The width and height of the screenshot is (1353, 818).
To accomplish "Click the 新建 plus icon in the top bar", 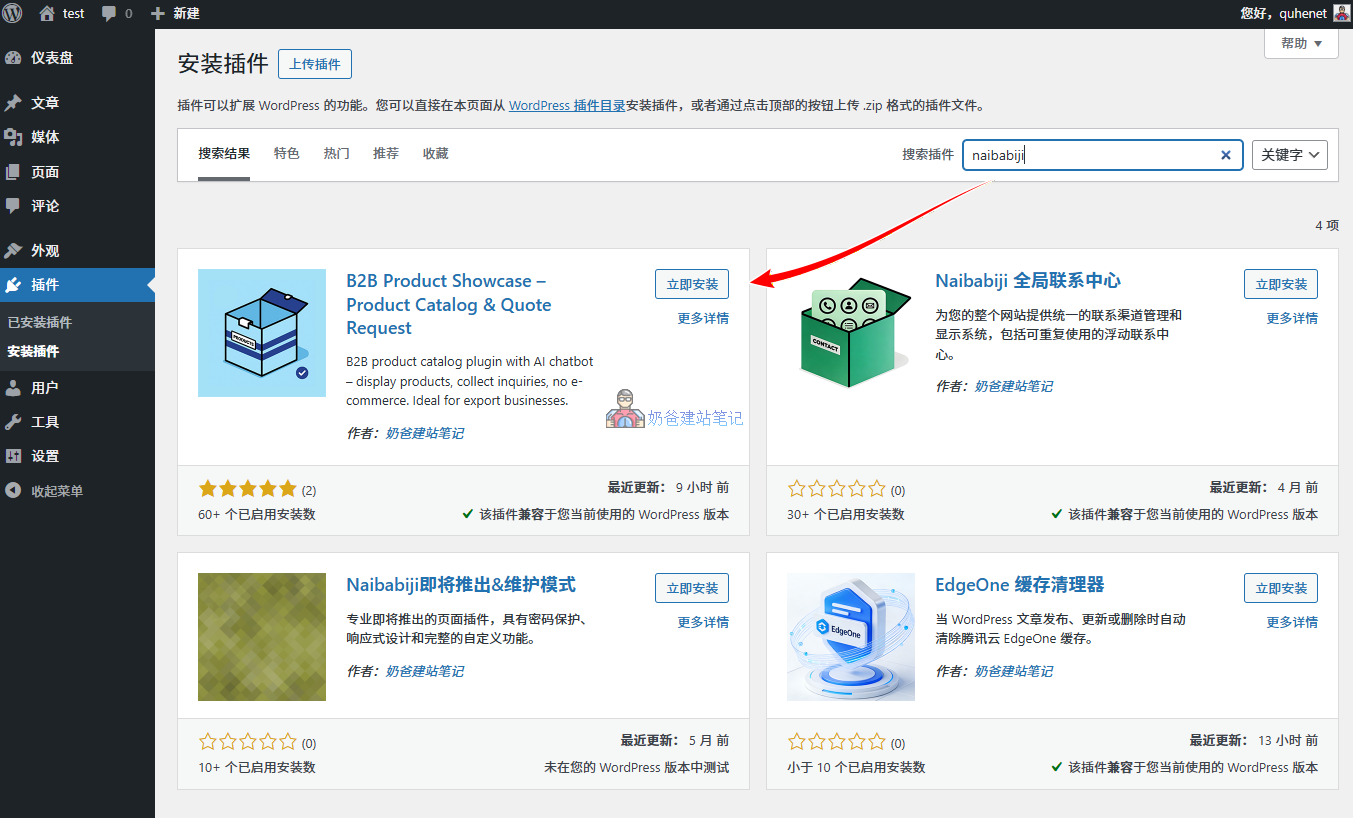I will click(158, 13).
